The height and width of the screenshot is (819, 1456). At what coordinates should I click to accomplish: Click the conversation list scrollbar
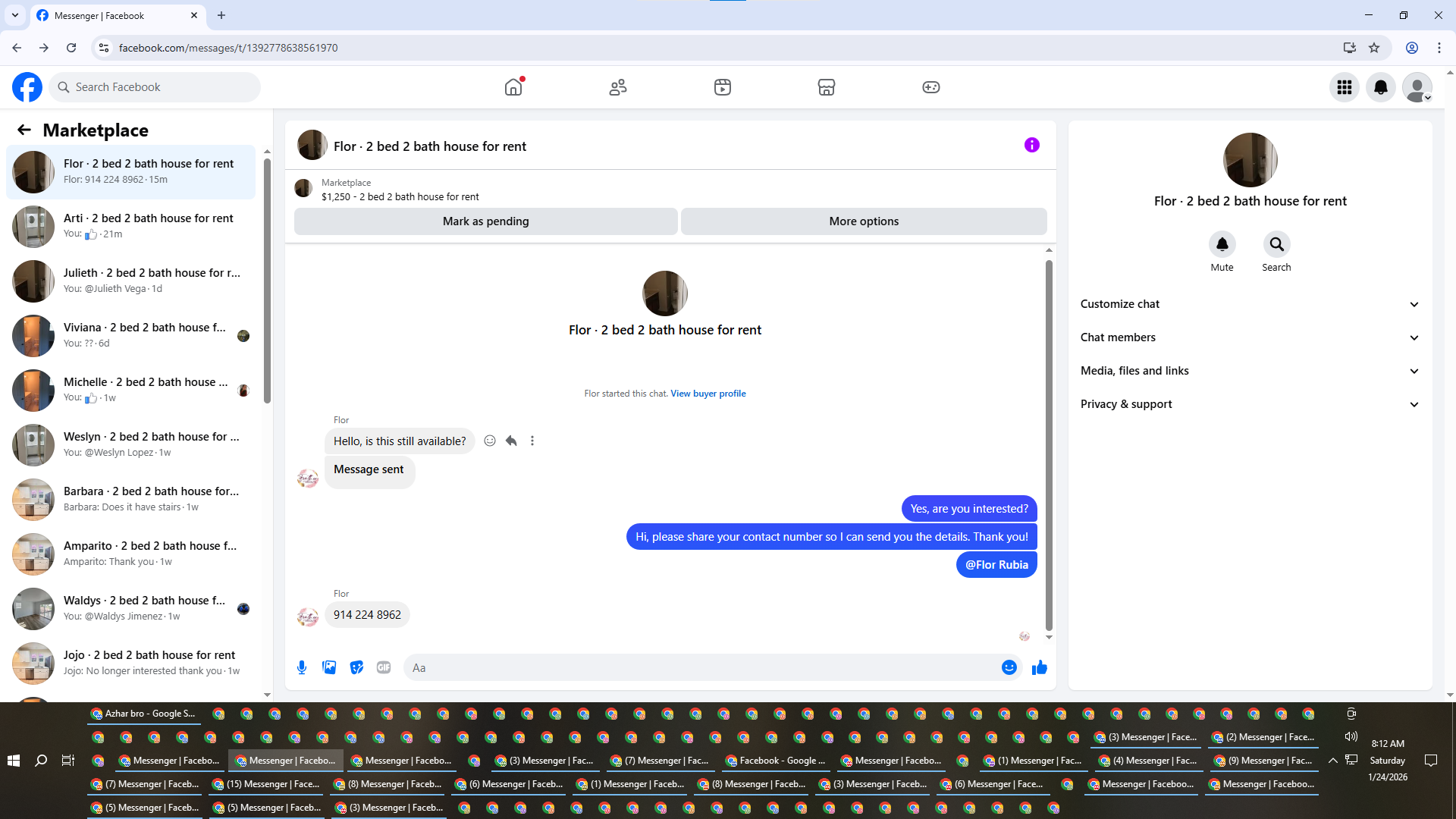267,281
